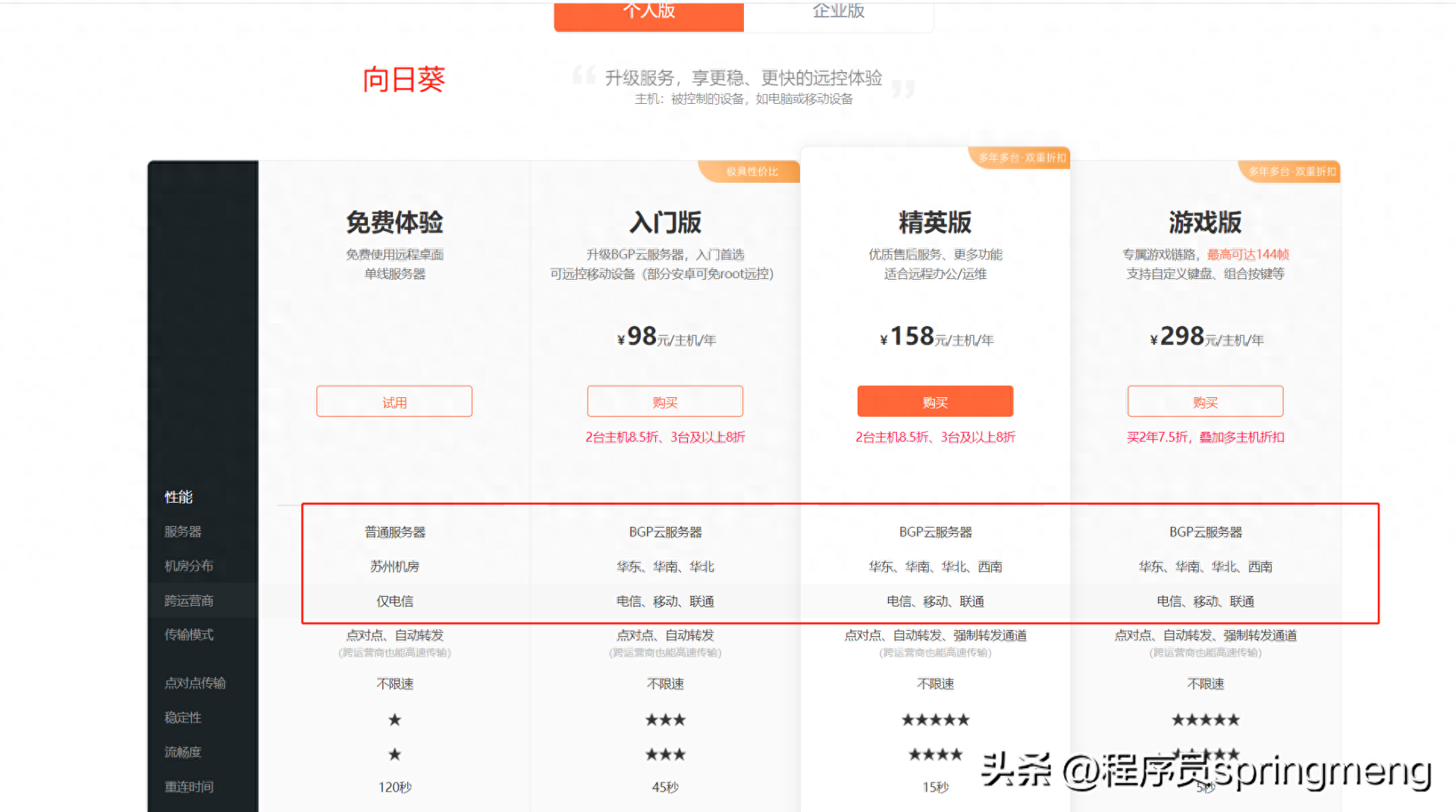Select the 服务器 row label in sidebar

click(x=183, y=531)
